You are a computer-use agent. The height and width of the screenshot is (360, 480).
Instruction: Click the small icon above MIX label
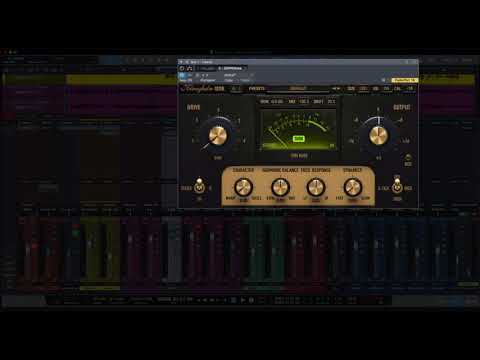point(408,157)
